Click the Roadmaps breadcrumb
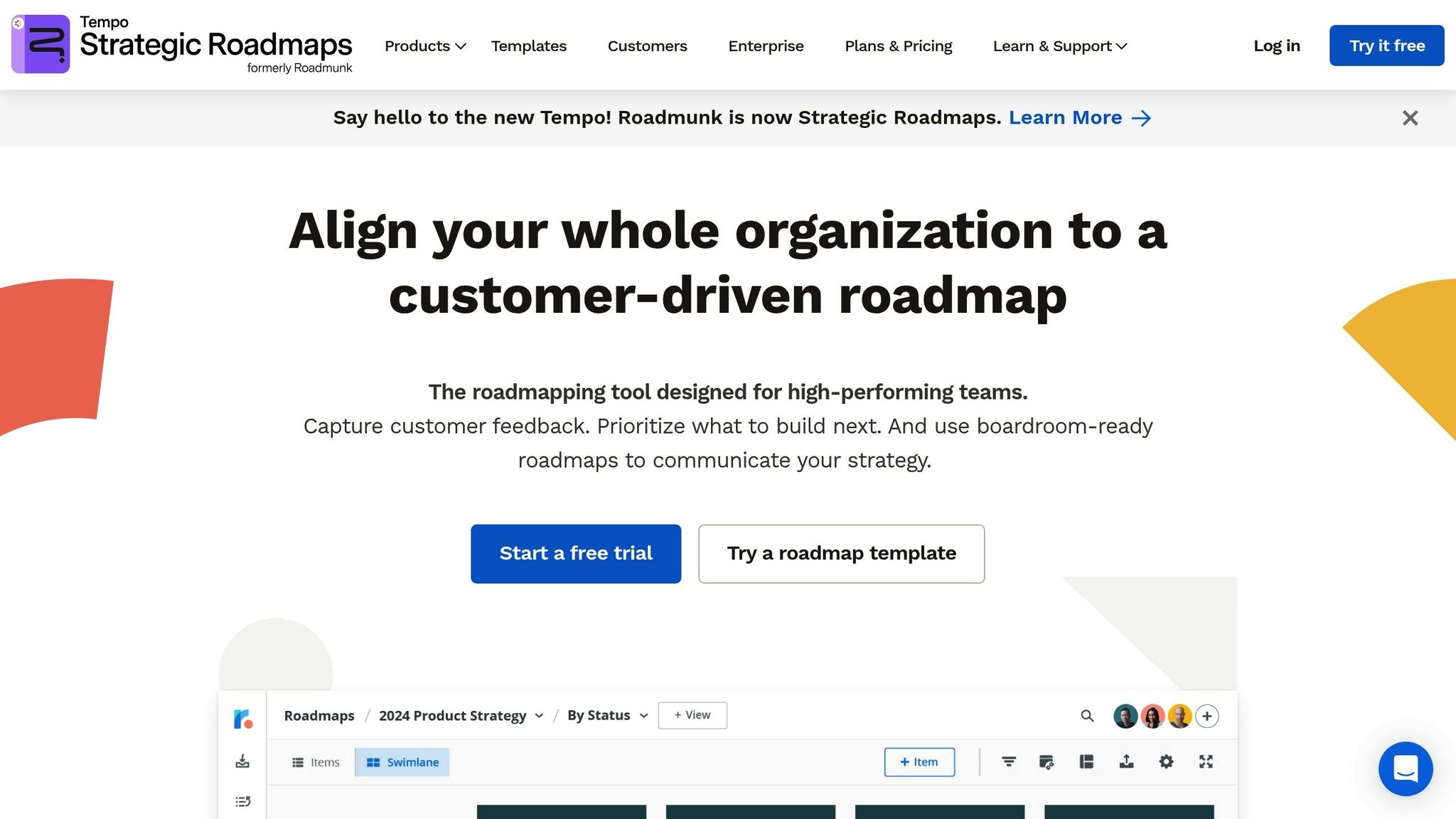The image size is (1456, 819). 319,716
